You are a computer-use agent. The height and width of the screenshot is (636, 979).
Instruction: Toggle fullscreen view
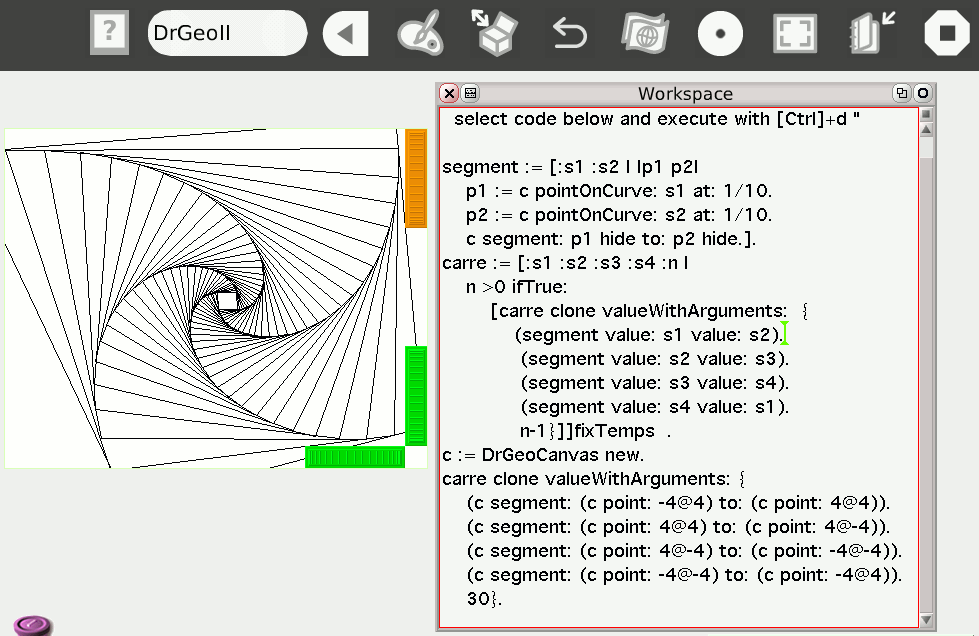795,34
